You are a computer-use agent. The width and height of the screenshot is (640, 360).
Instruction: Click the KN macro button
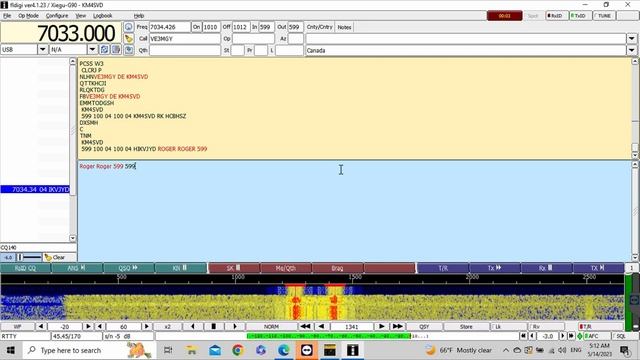(180, 268)
